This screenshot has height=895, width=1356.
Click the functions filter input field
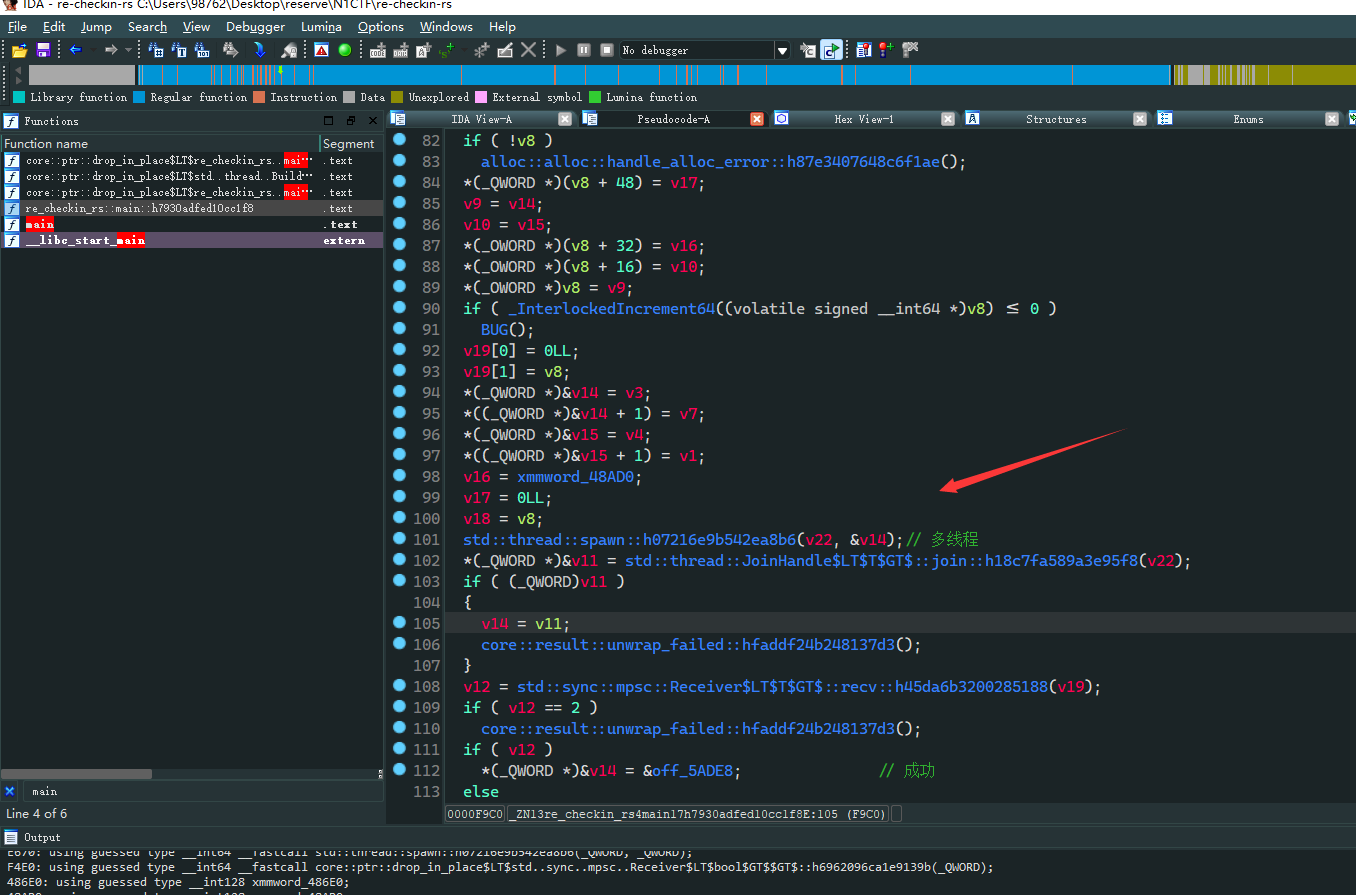click(x=200, y=791)
